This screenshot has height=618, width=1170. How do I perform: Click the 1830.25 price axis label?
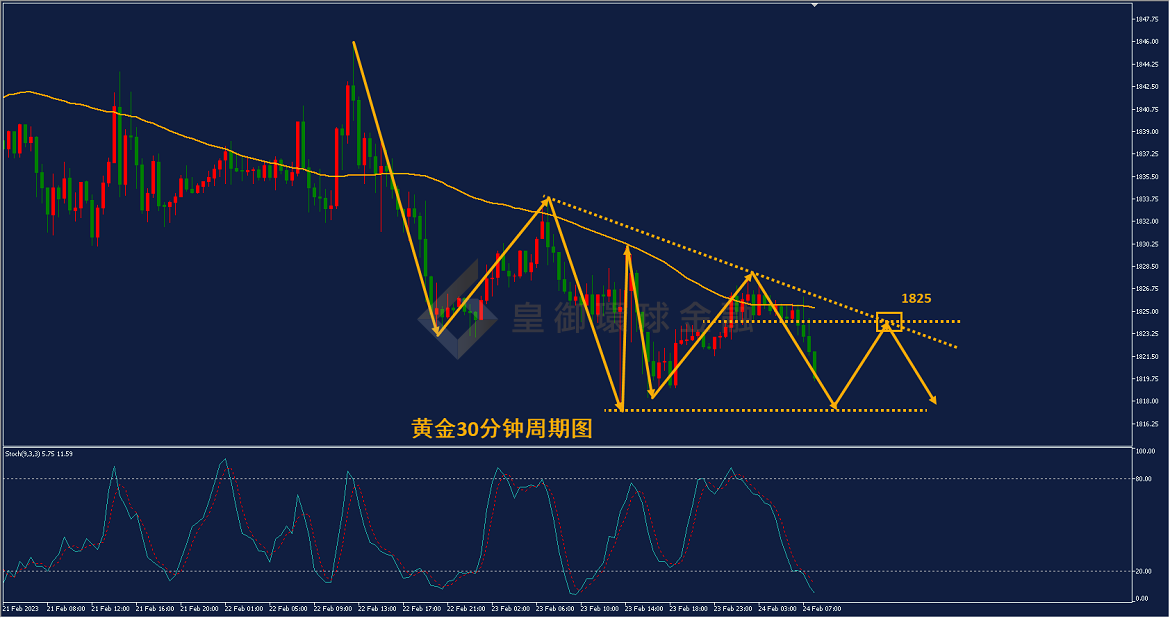coord(1148,244)
